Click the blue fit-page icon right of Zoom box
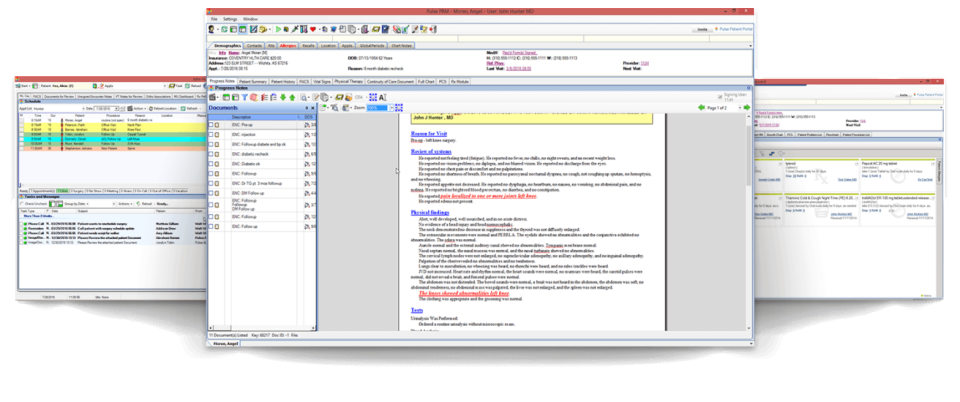Viewport: 960px width, 402px height. [x=399, y=108]
